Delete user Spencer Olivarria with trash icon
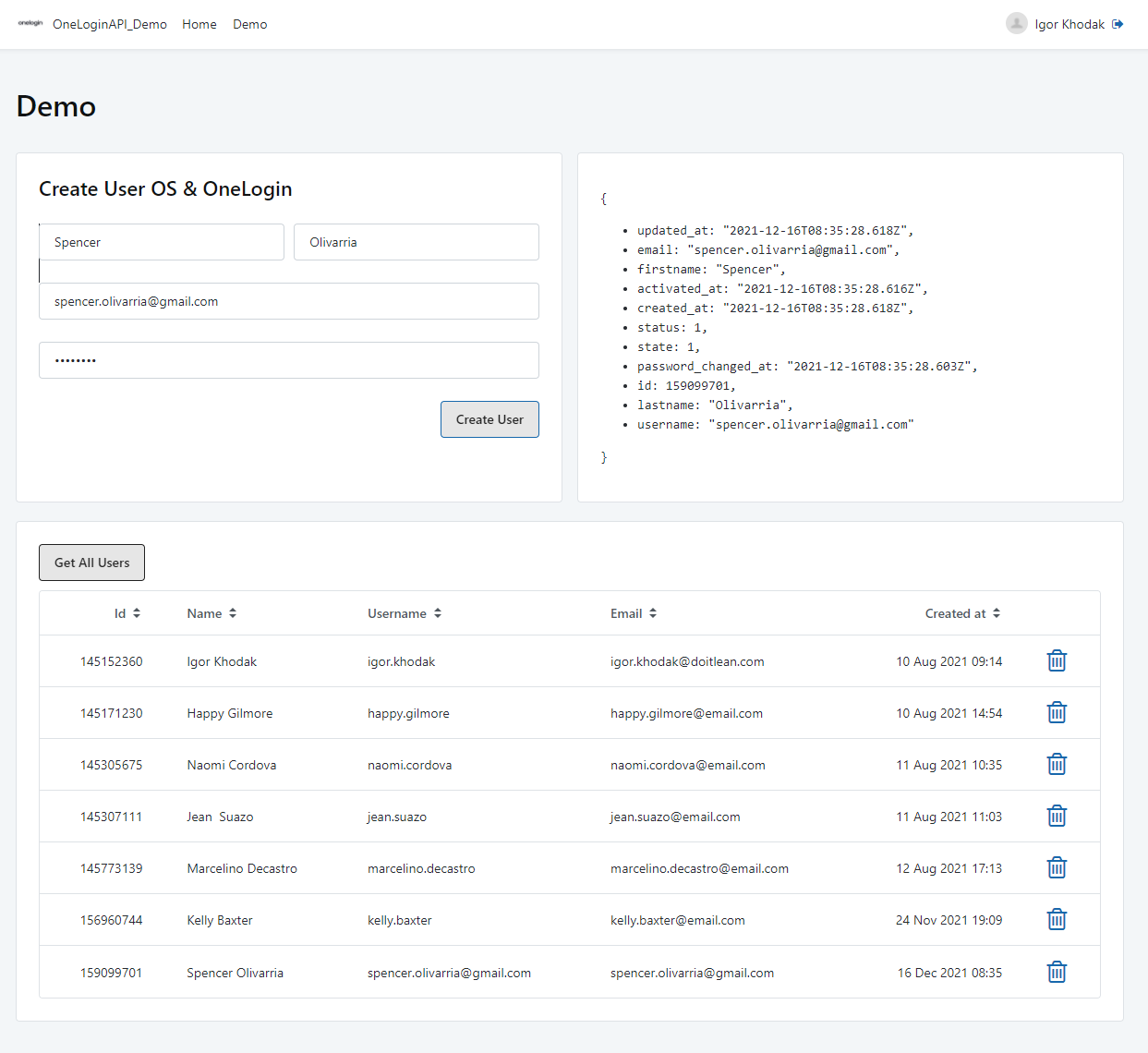Screen dimensions: 1148x1053 pyautogui.click(x=1057, y=972)
